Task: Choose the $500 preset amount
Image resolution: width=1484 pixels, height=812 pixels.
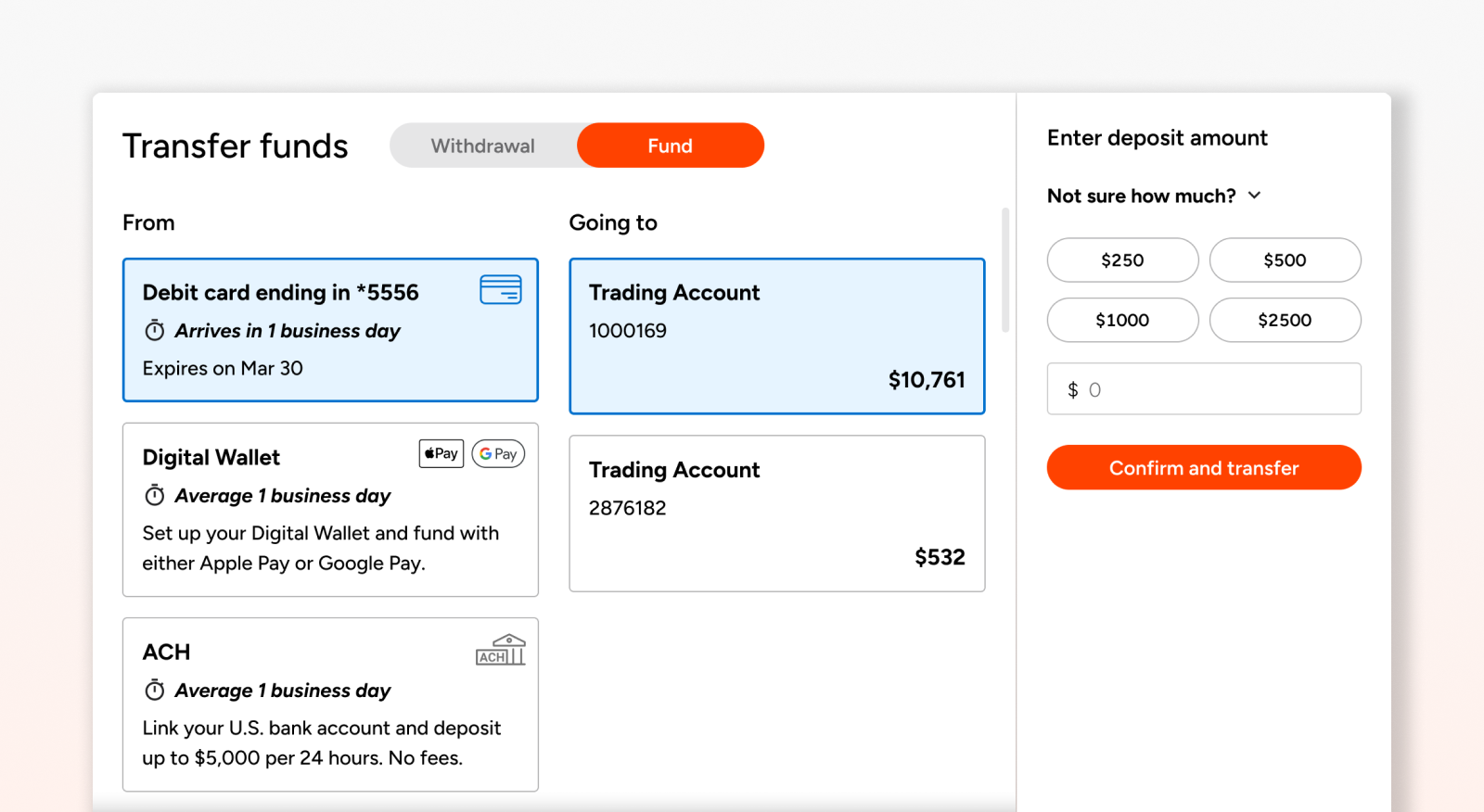Action: [1286, 260]
